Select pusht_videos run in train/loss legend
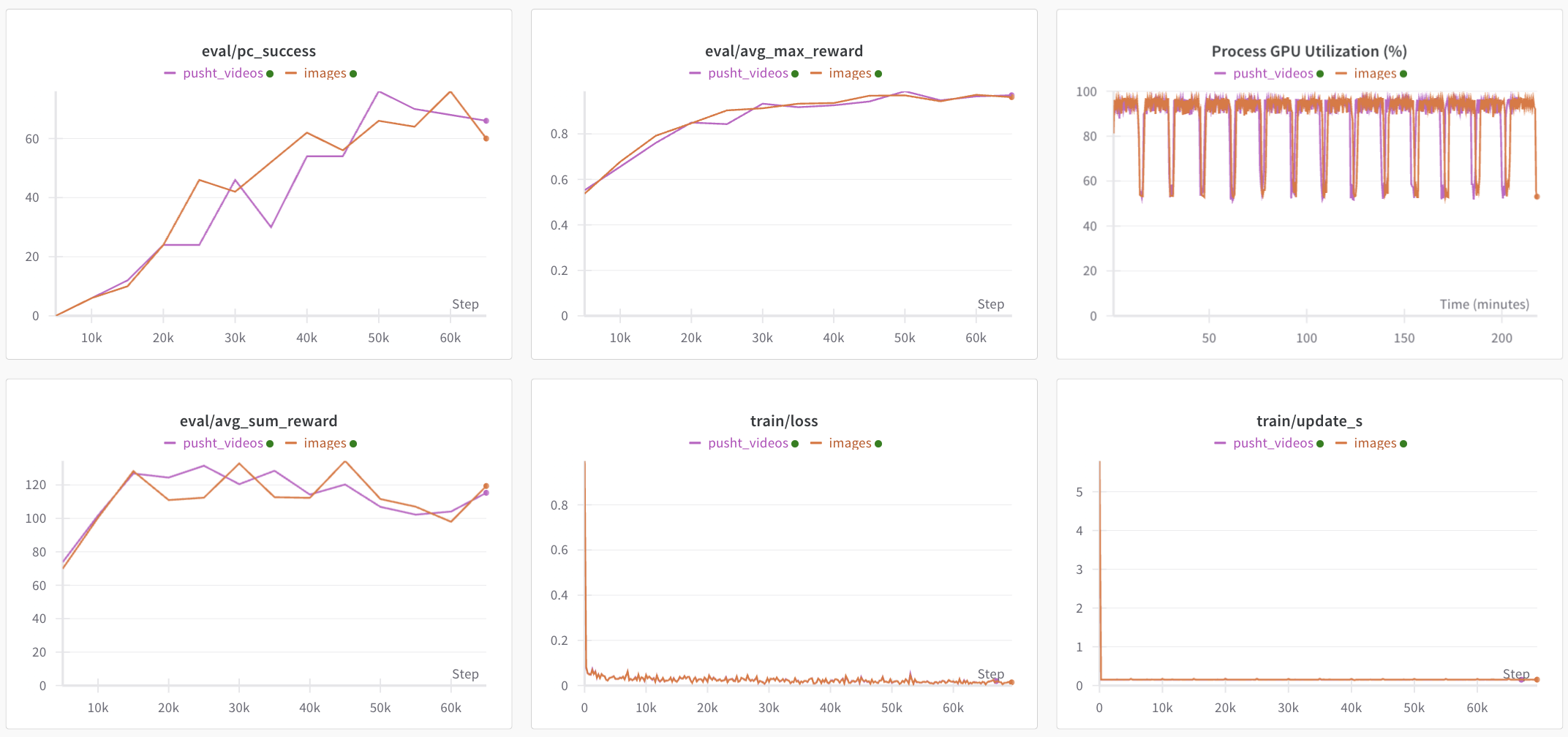Screen dimensions: 1568x737 (747, 443)
